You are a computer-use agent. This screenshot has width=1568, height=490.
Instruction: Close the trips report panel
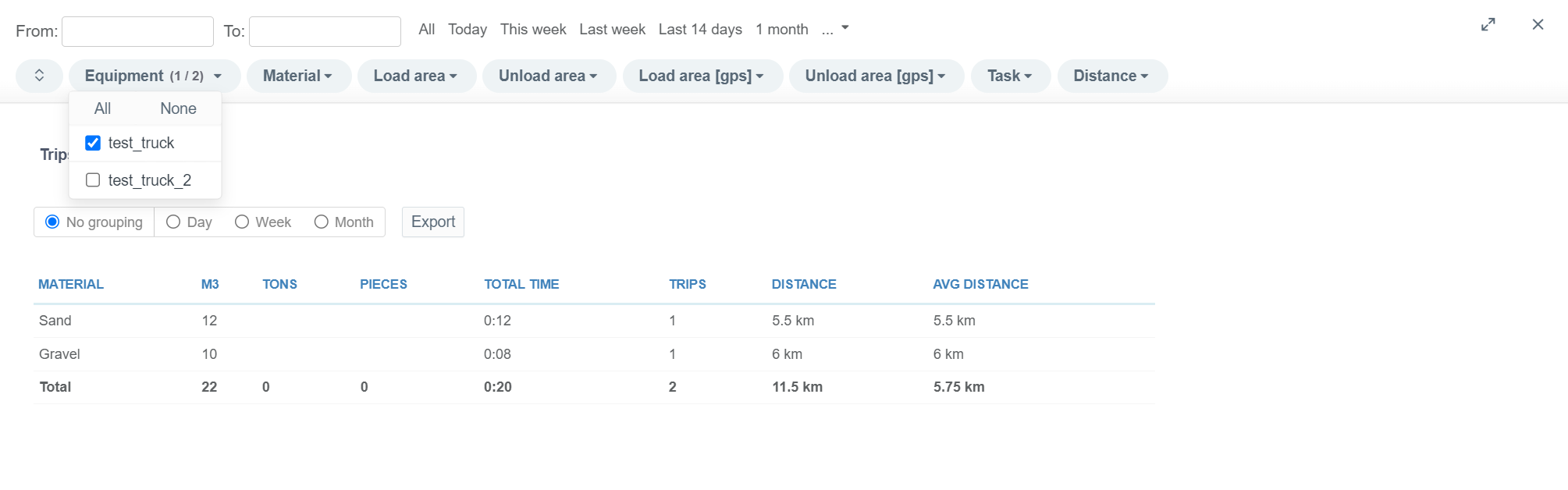coord(1538,25)
